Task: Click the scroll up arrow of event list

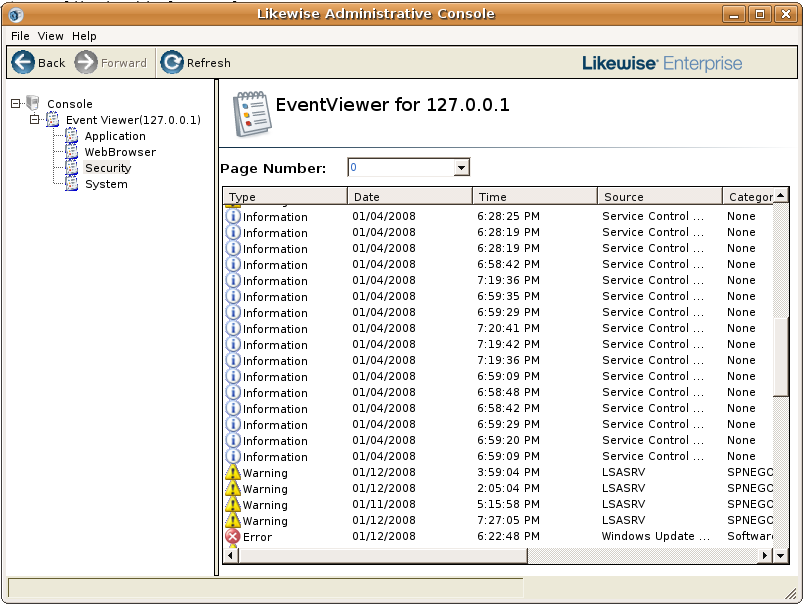Action: [780, 196]
